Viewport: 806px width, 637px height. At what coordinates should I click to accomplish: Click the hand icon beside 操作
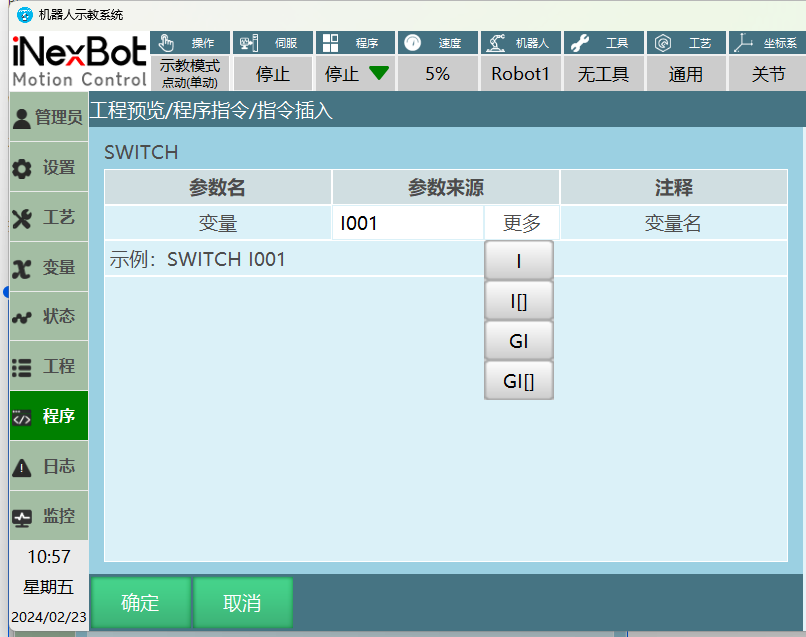point(167,43)
